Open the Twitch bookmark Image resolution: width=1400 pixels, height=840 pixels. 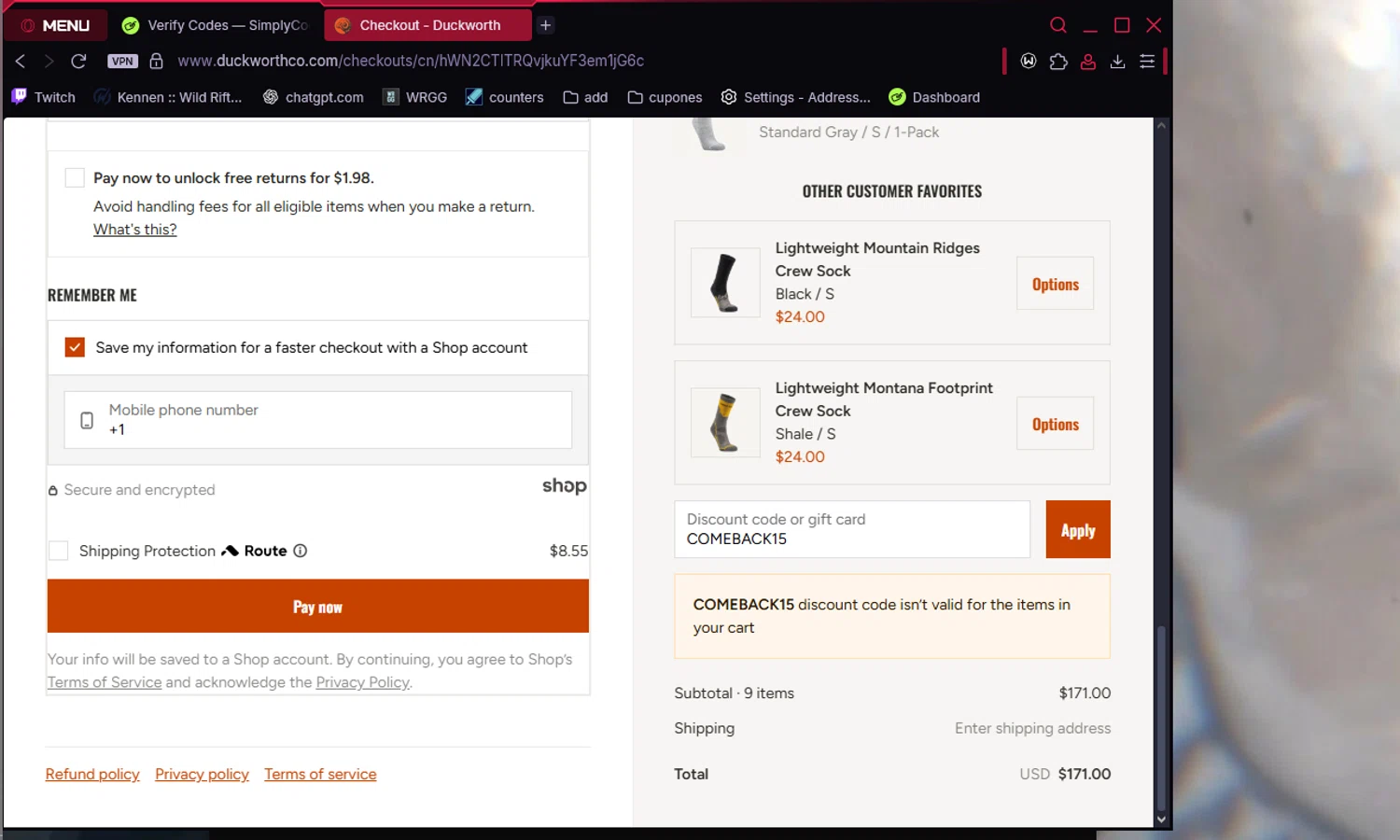[x=44, y=97]
